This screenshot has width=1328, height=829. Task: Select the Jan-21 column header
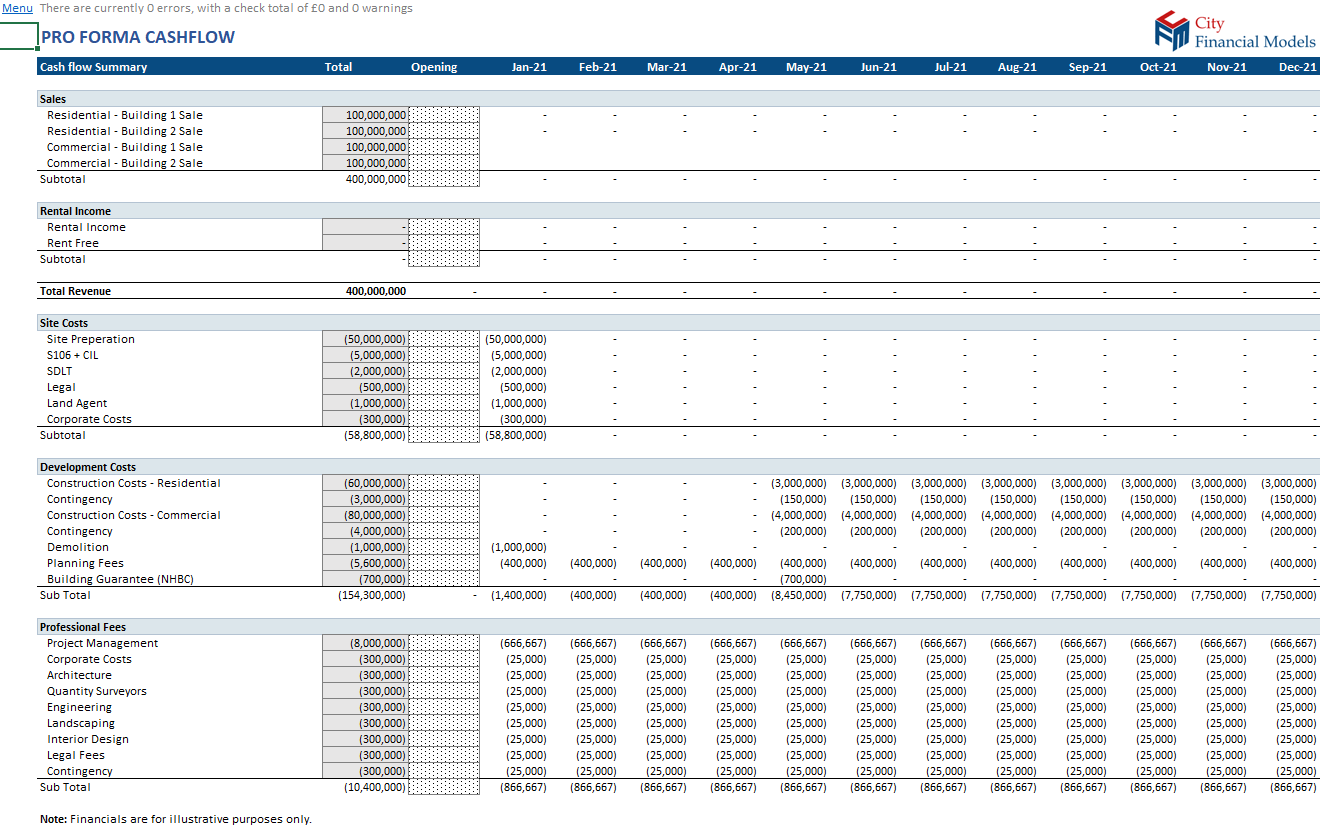(x=529, y=67)
